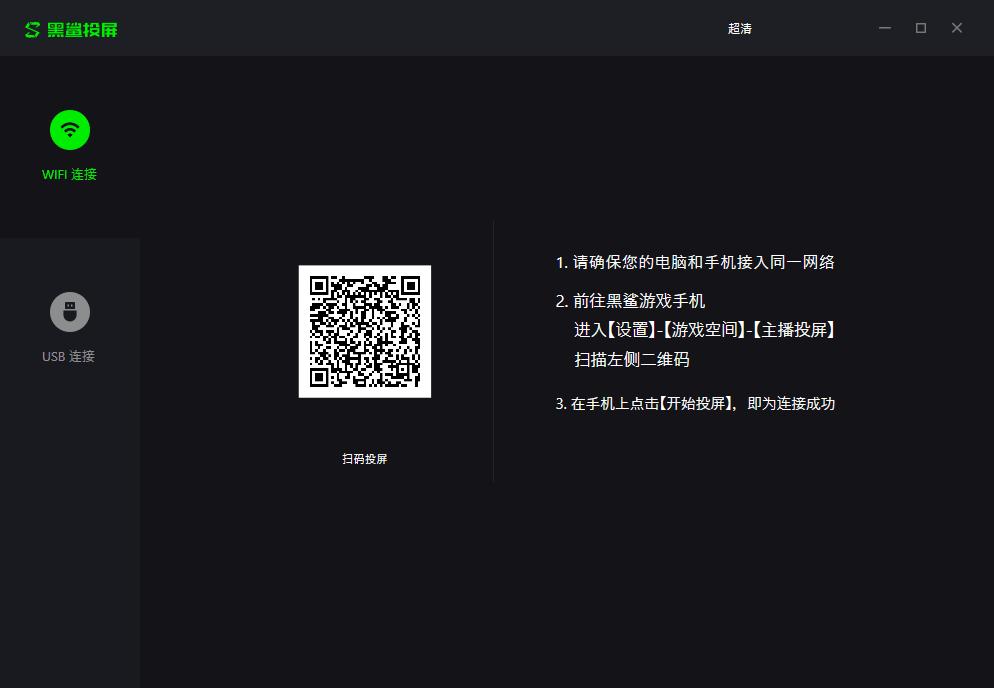Close the 黑鲨投屏 window
Image resolution: width=994 pixels, height=688 pixels.
click(x=957, y=28)
